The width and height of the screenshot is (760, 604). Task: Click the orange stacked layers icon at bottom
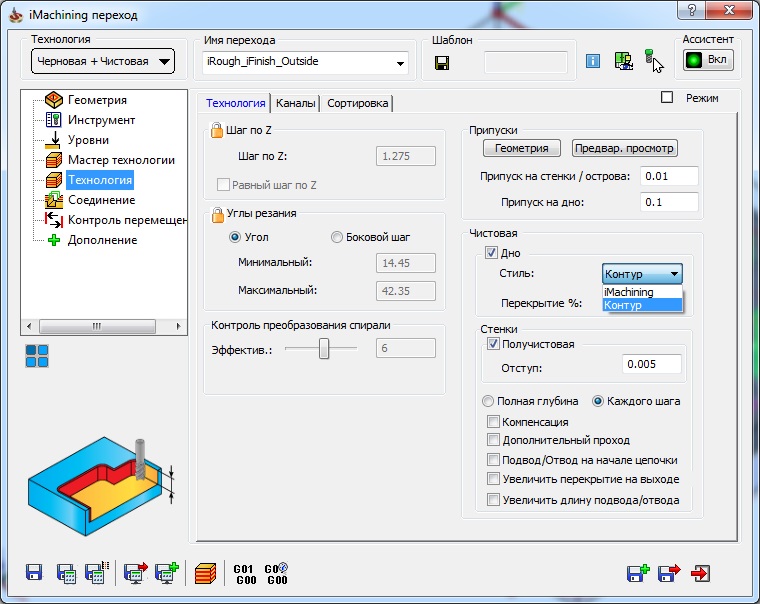click(206, 573)
